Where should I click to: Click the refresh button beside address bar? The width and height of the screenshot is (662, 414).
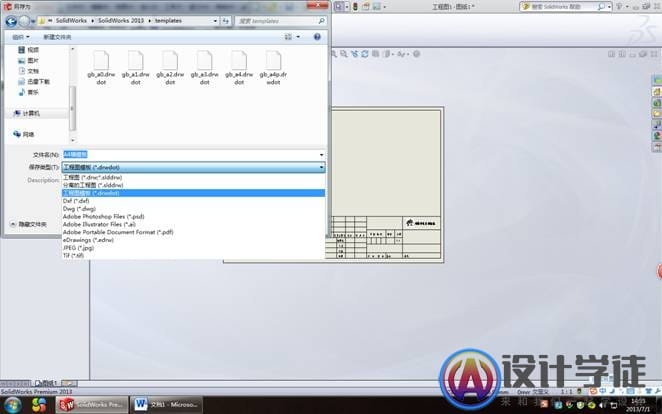pyautogui.click(x=226, y=21)
